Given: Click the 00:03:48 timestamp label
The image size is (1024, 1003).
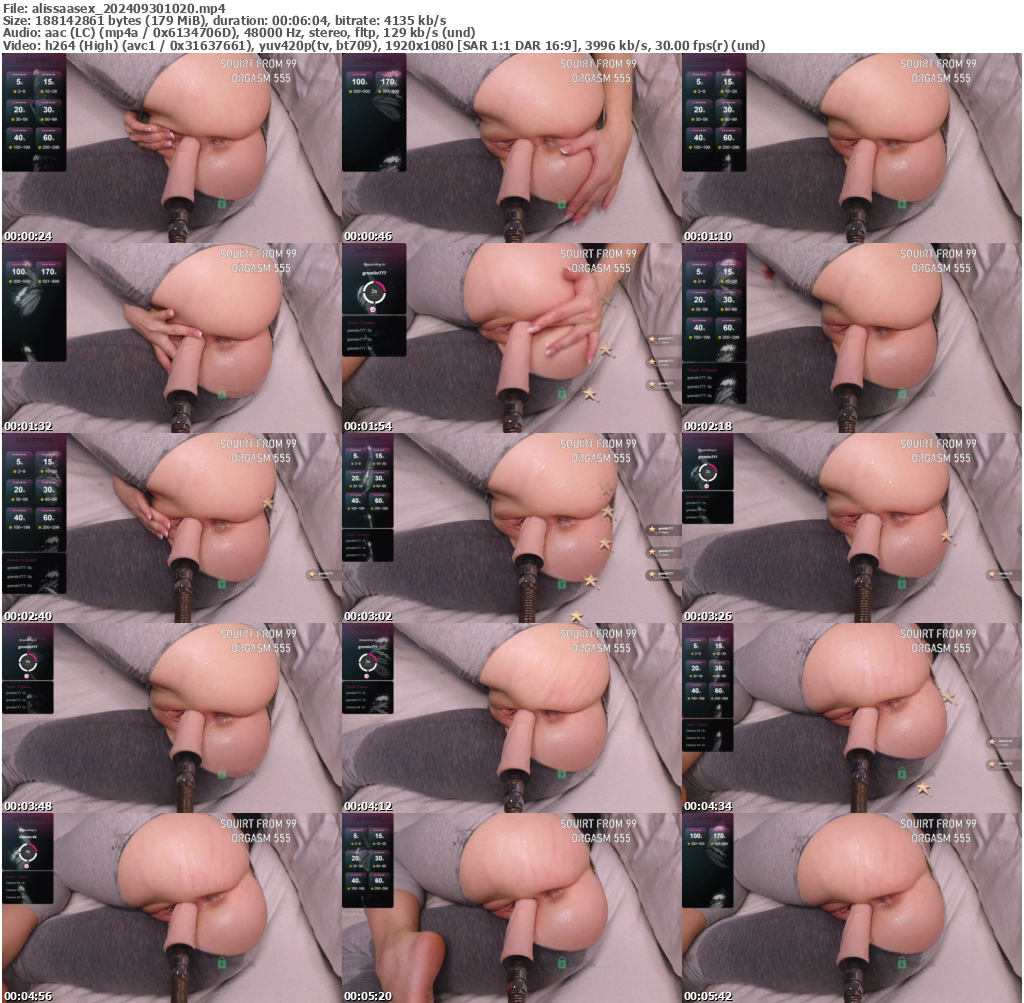Looking at the screenshot, I should 28,808.
